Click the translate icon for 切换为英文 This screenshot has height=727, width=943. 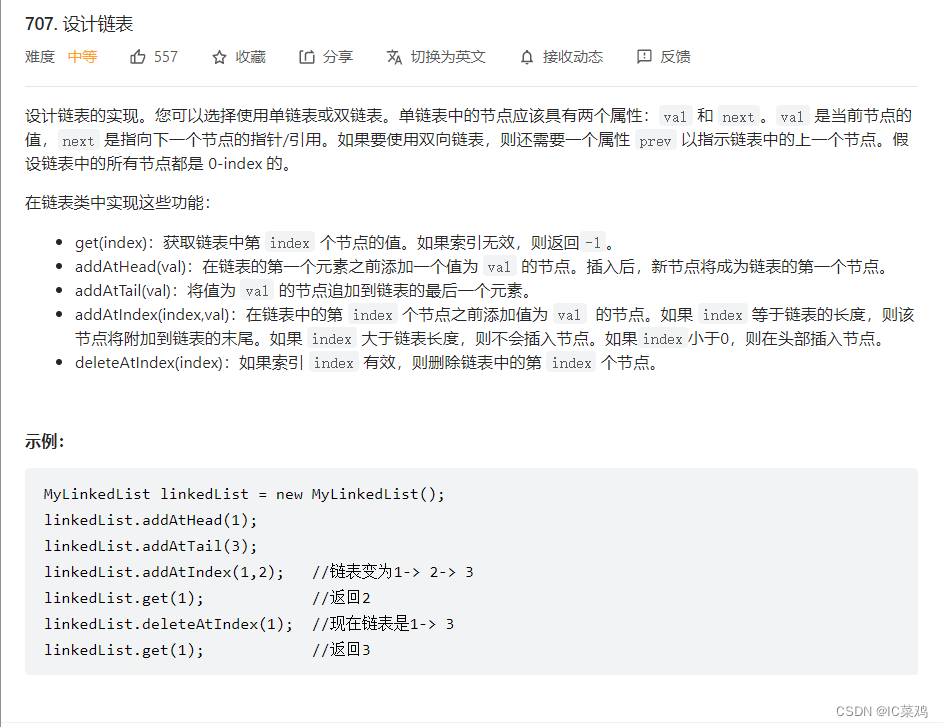coord(395,57)
